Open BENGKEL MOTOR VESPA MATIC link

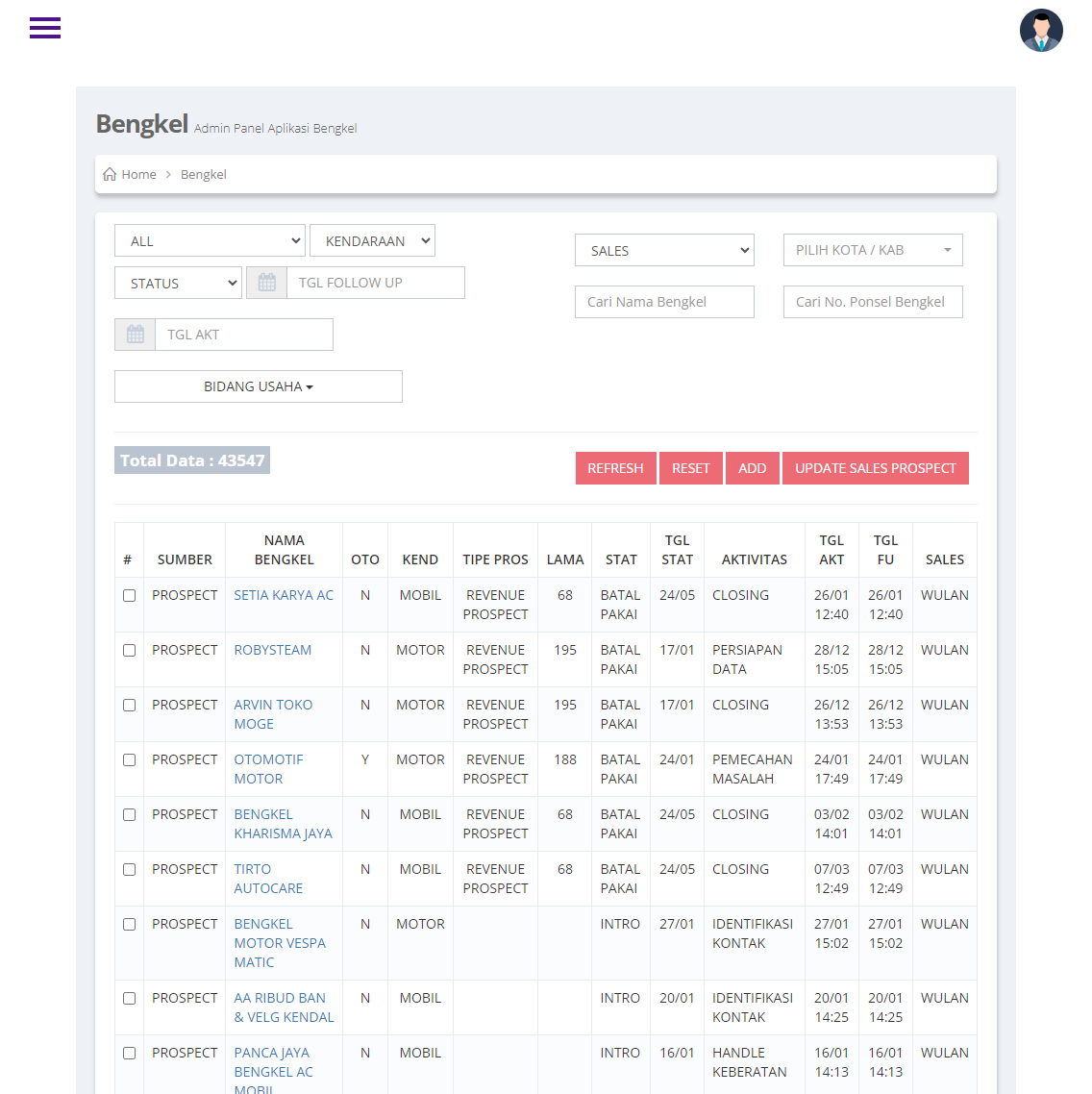click(279, 943)
